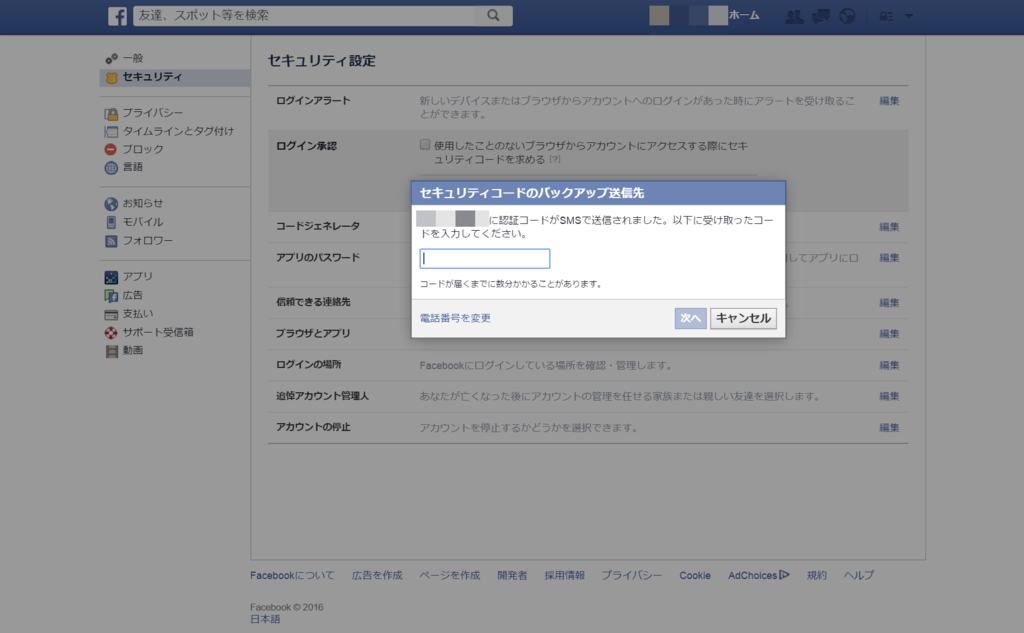Open ページを作成 footer link
The width and height of the screenshot is (1024, 633).
449,576
